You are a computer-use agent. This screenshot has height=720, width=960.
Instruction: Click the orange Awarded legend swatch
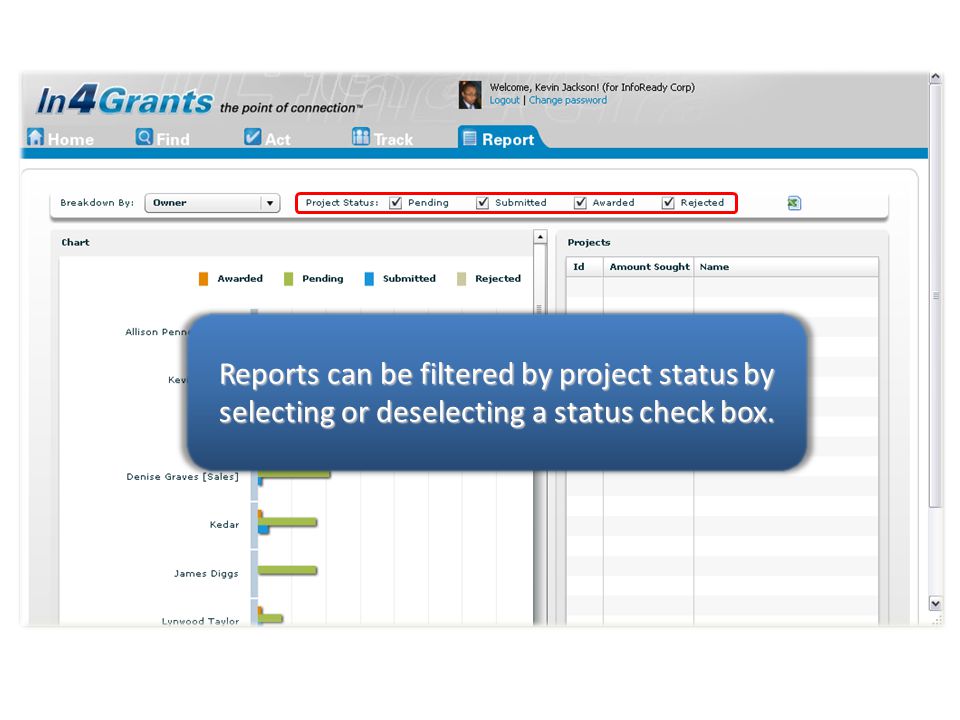click(203, 279)
